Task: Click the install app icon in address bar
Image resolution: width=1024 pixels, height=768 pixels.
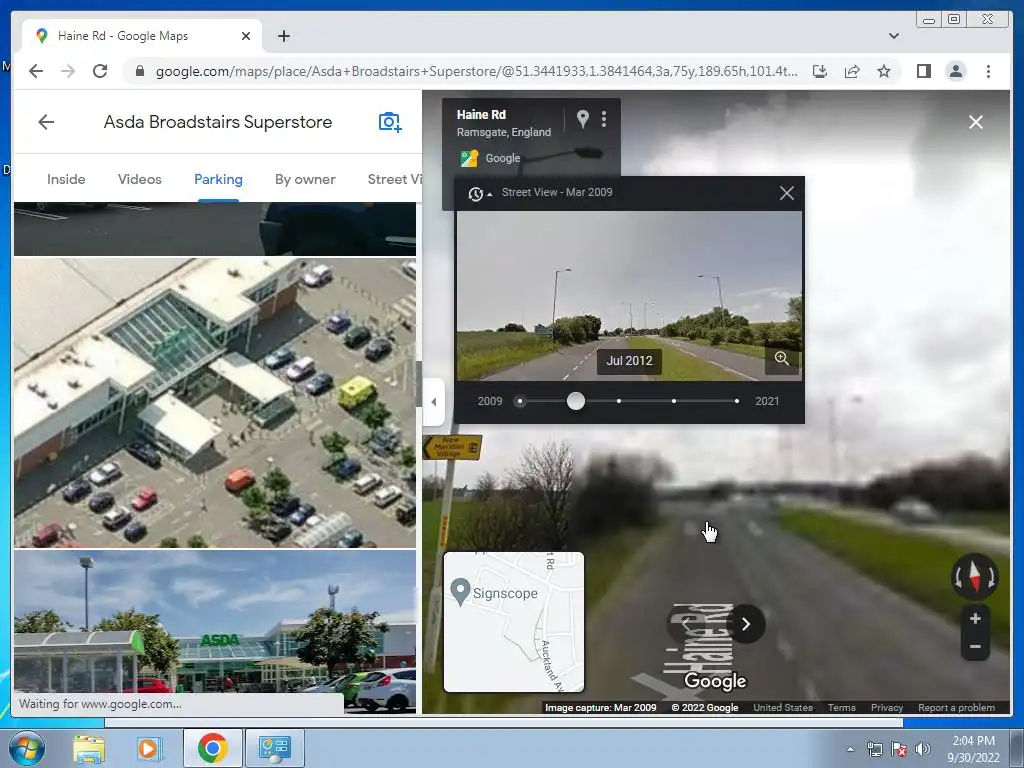Action: click(820, 71)
